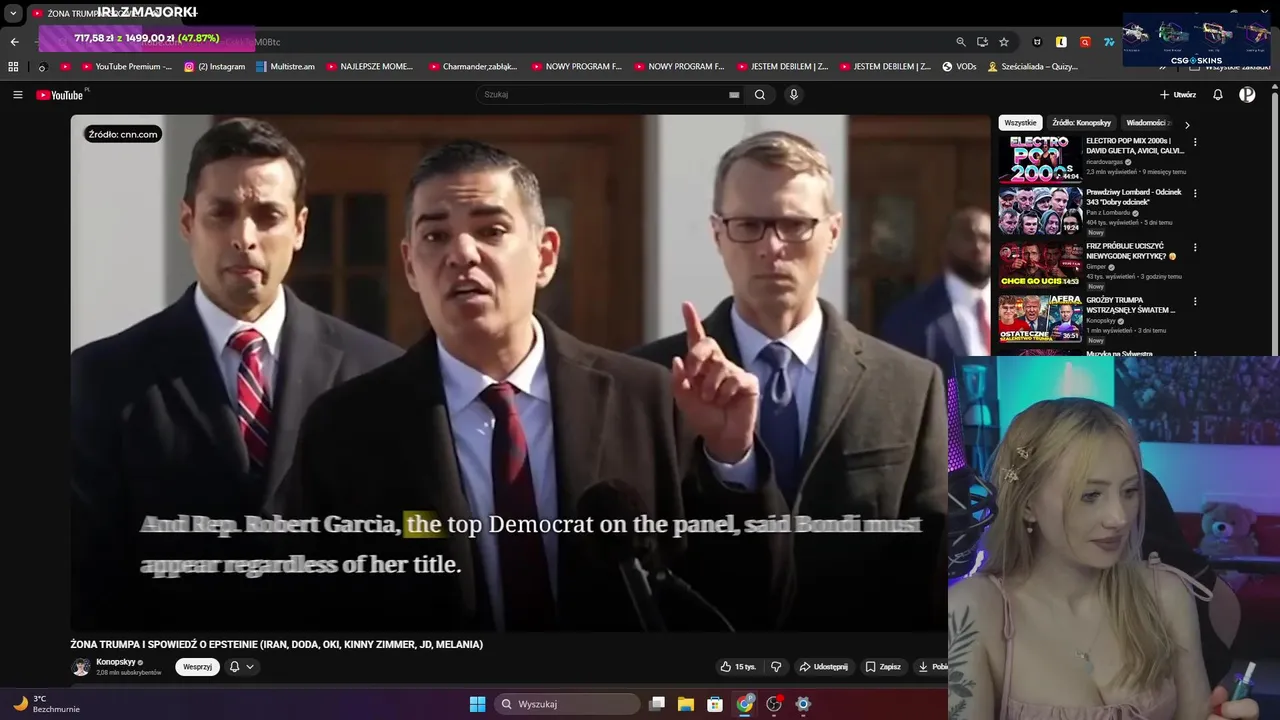Open the tab search dropdown in browser
This screenshot has width=1280, height=720.
click(x=13, y=14)
